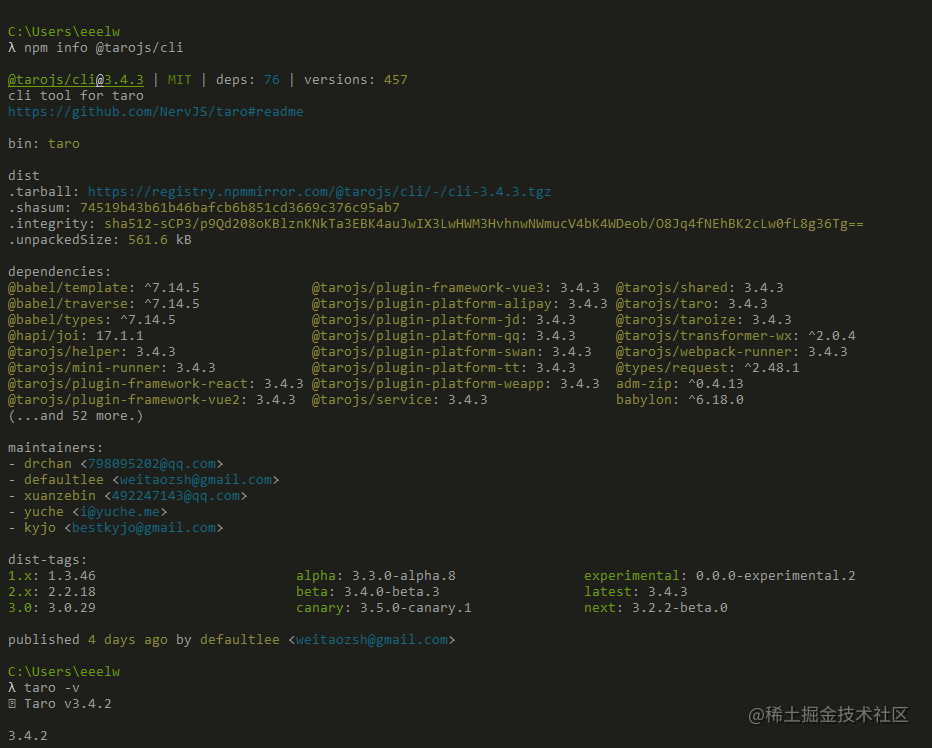
Task: Click the '@babel/types: ^7.14.5' entry
Action: pyautogui.click(x=92, y=320)
